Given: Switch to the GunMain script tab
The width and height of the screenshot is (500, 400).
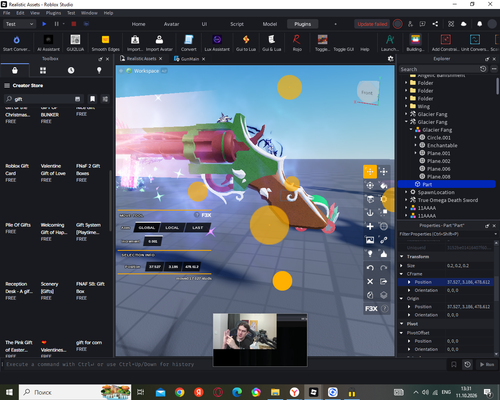Looking at the screenshot, I should point(190,59).
